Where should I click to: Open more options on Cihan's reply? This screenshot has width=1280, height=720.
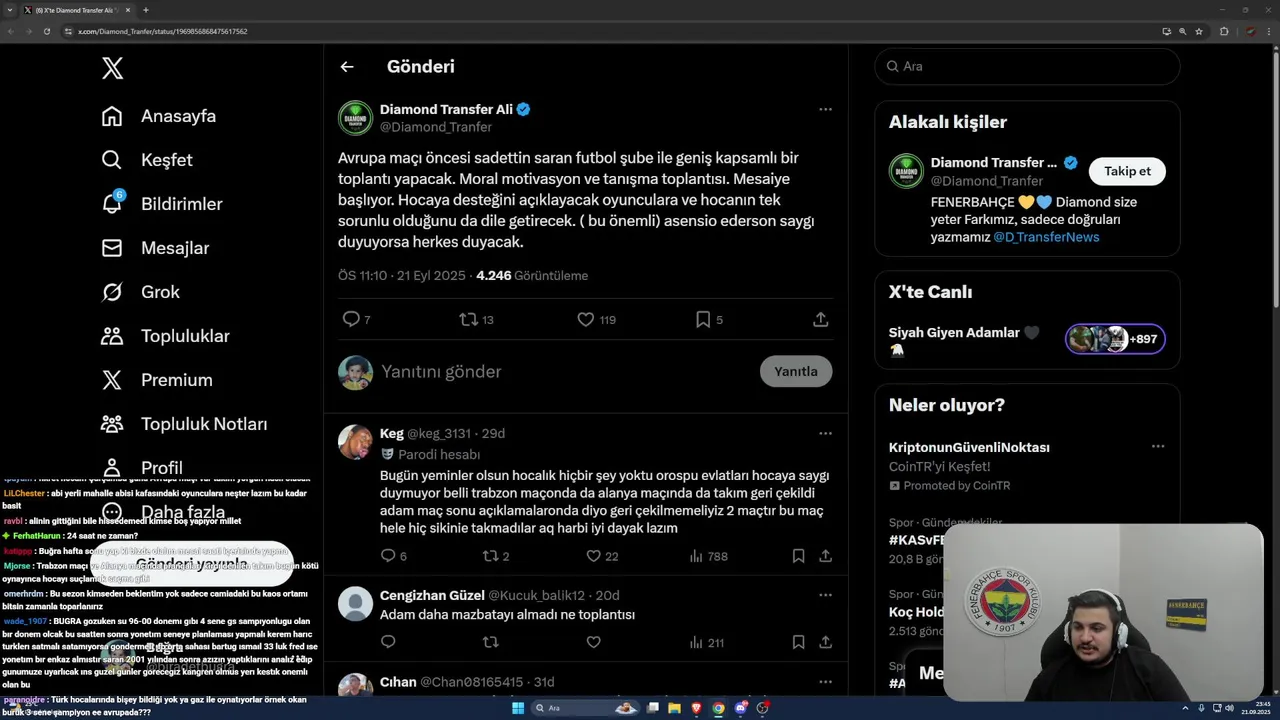[x=825, y=682]
